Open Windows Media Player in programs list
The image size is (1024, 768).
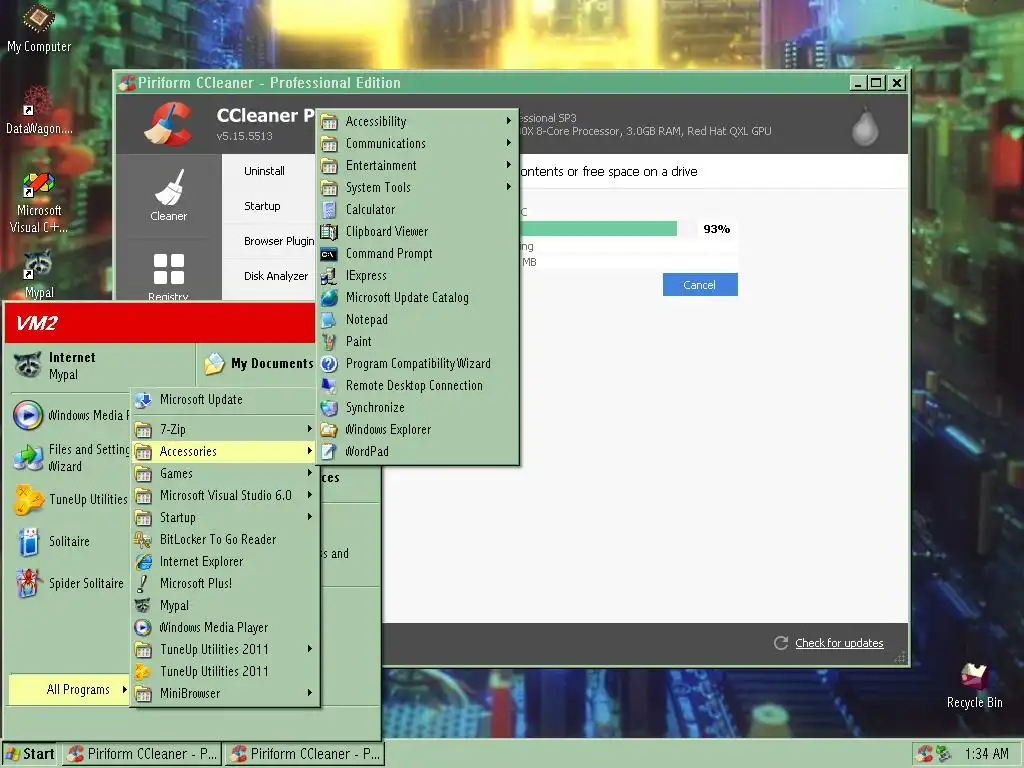[224, 628]
